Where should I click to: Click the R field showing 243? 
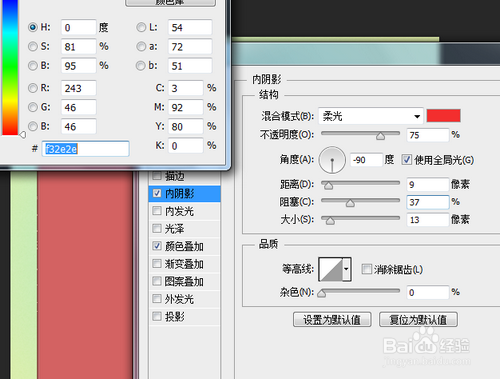tap(79, 88)
